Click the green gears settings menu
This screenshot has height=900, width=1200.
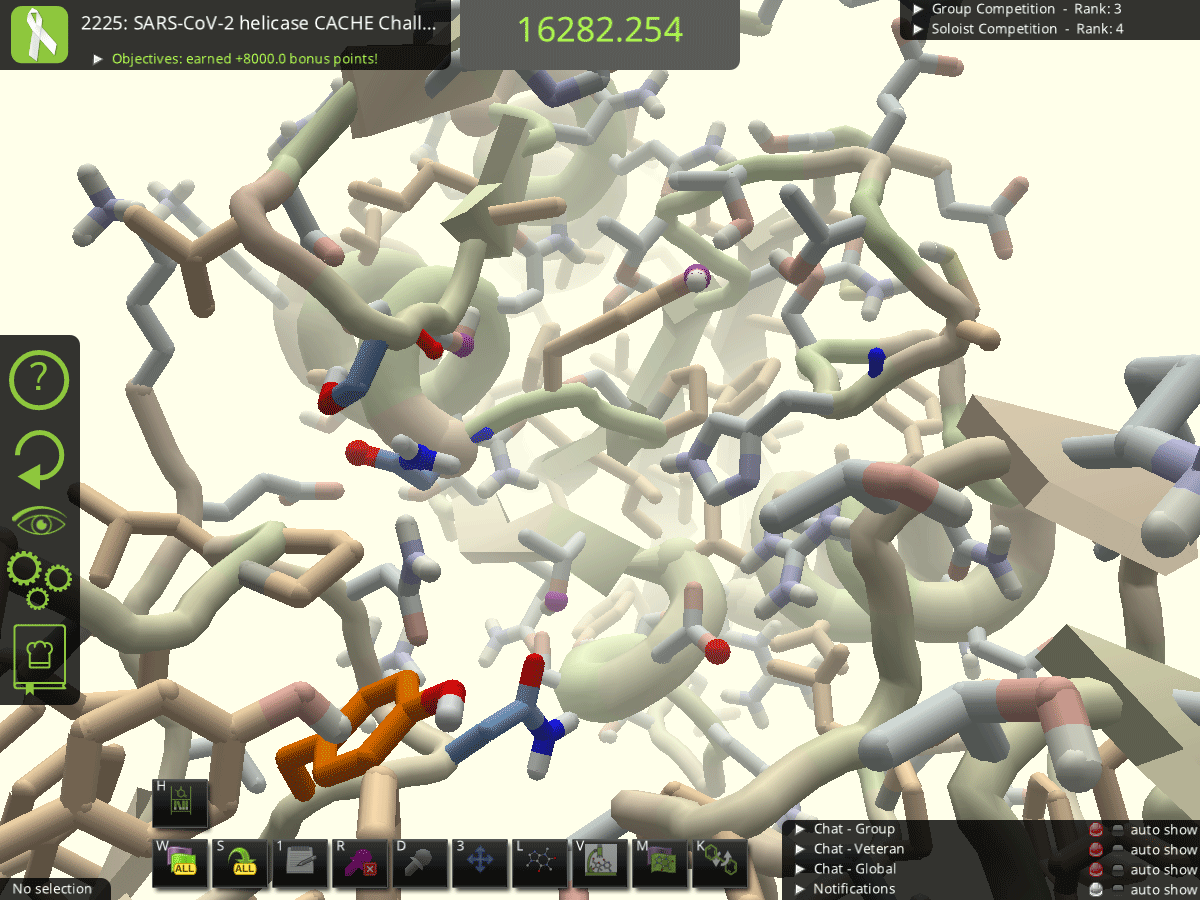[39, 578]
